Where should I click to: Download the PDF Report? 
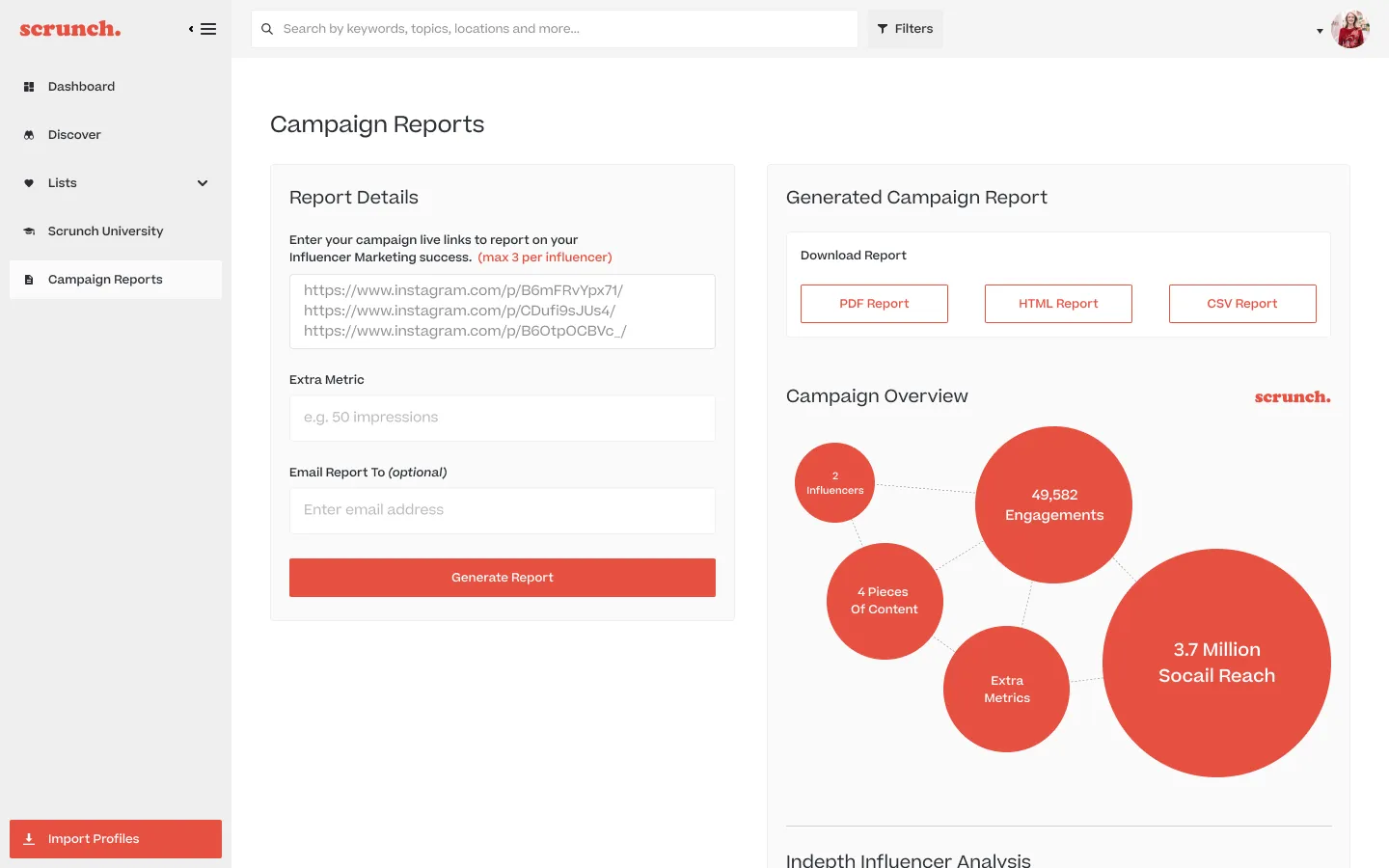pos(874,304)
